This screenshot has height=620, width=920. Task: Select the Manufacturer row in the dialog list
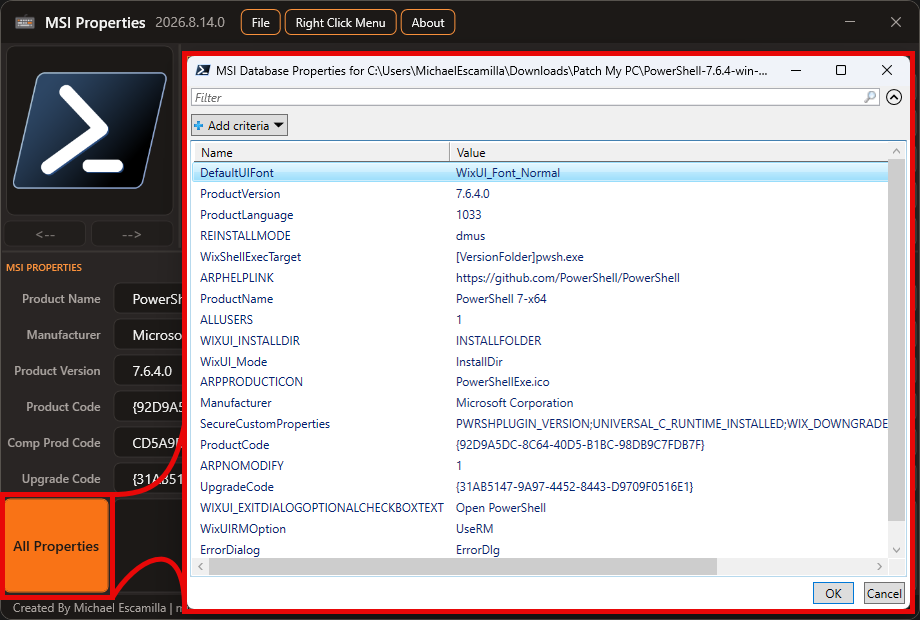[540, 403]
